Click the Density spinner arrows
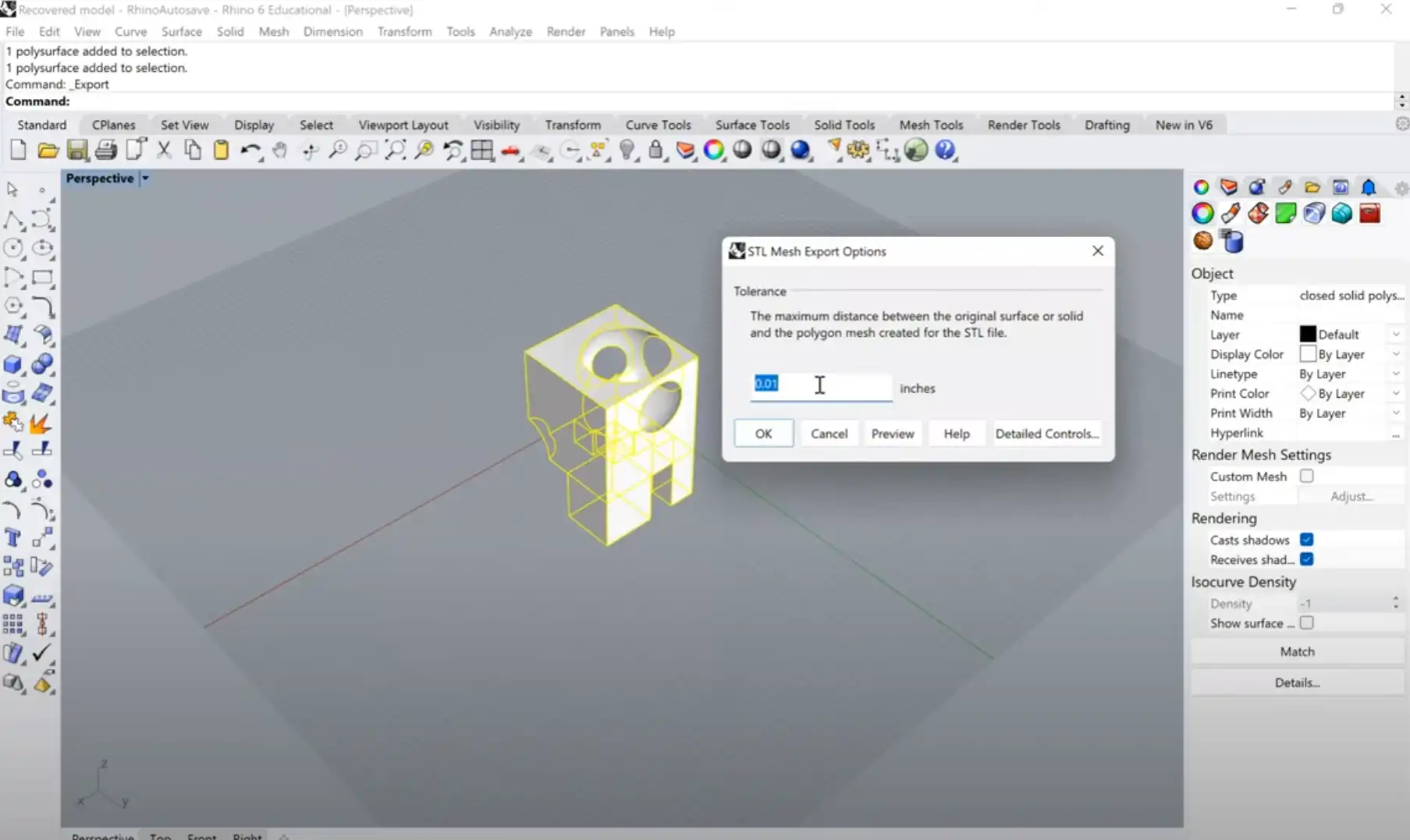 [x=1395, y=603]
